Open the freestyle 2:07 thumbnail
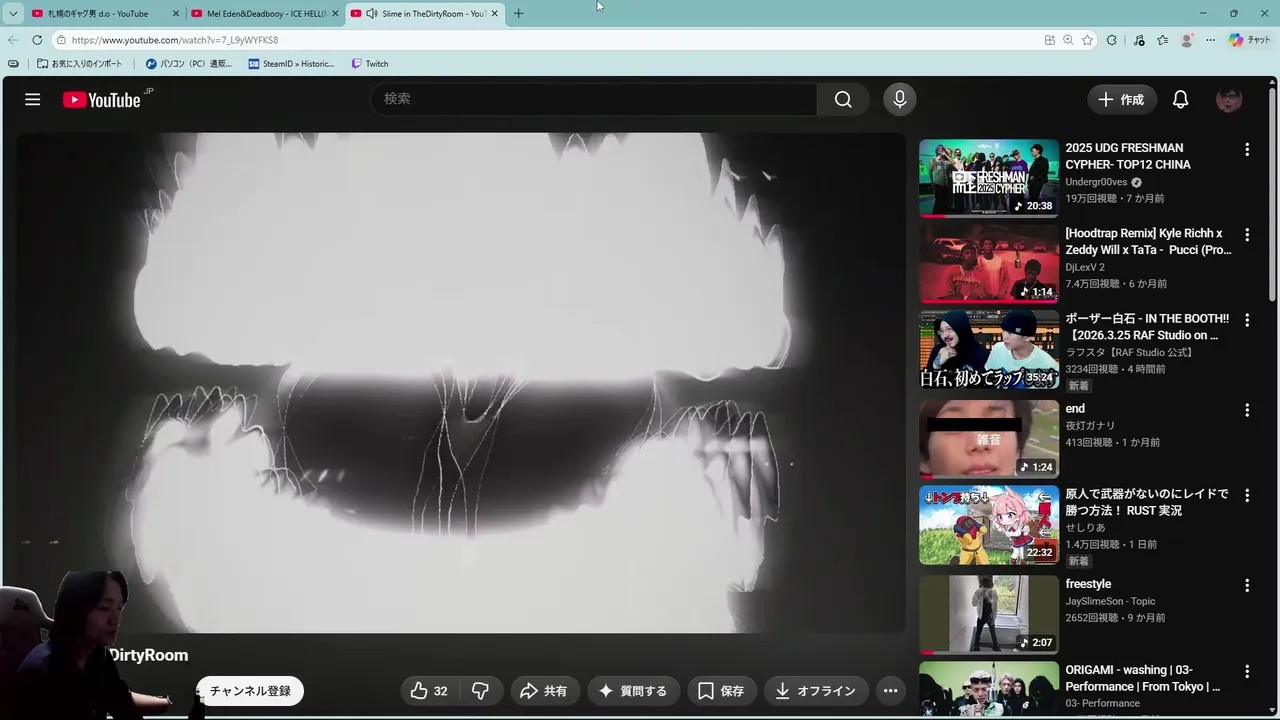 pos(989,614)
